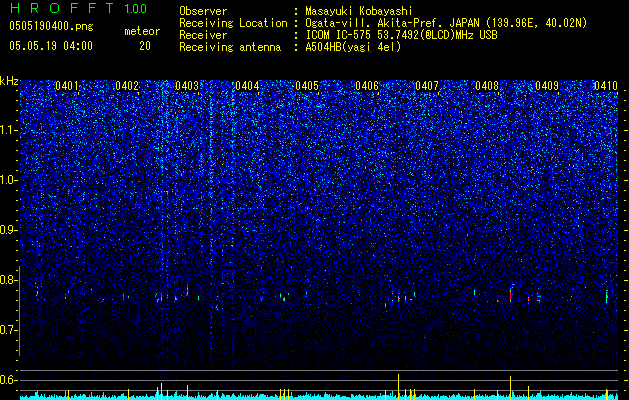Click the tallest yellow spike before 0407
Screen dimensions: 629x400
398,386
